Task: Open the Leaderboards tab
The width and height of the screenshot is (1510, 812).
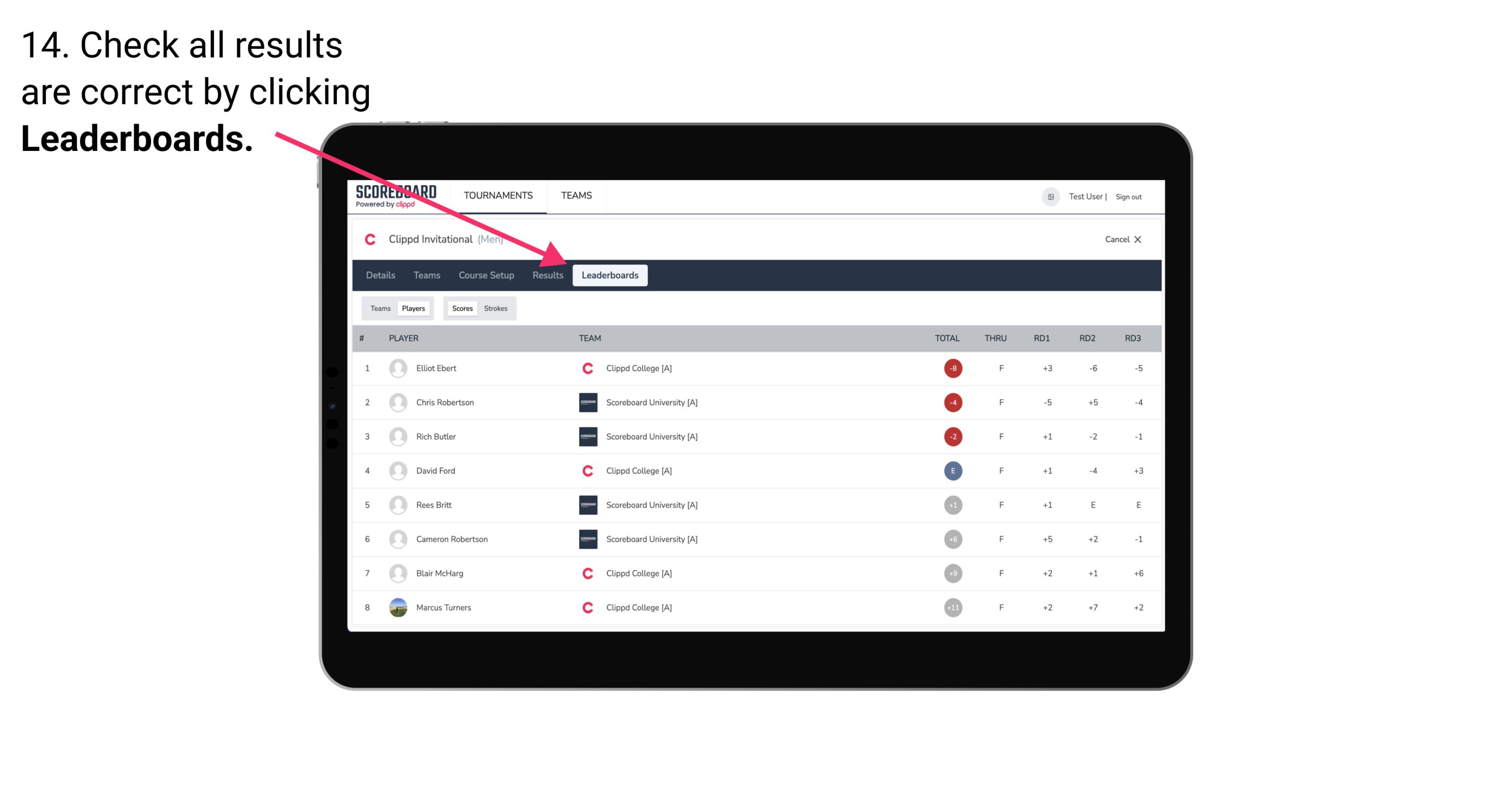Action: [x=610, y=276]
